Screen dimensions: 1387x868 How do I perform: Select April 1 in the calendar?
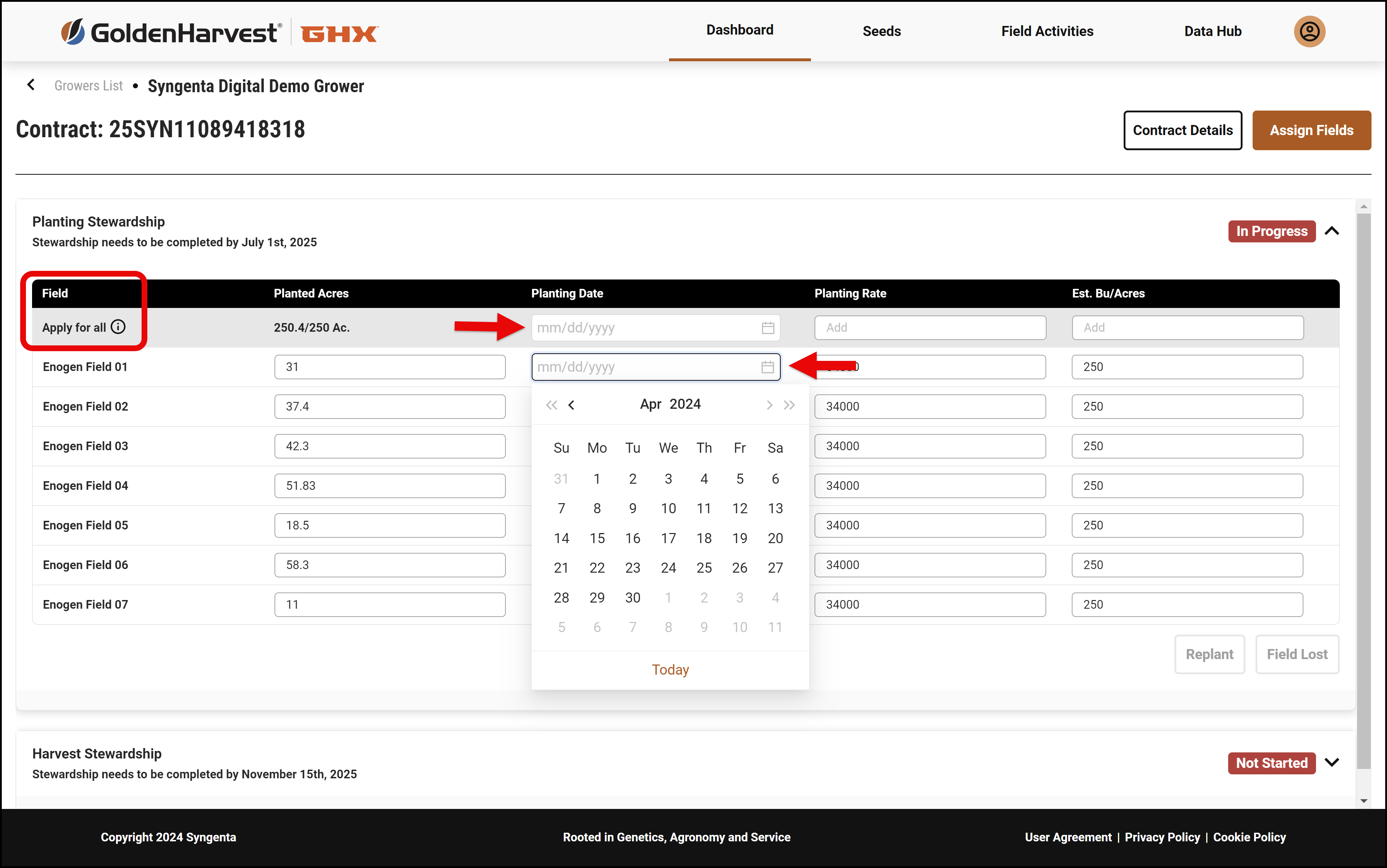point(597,479)
